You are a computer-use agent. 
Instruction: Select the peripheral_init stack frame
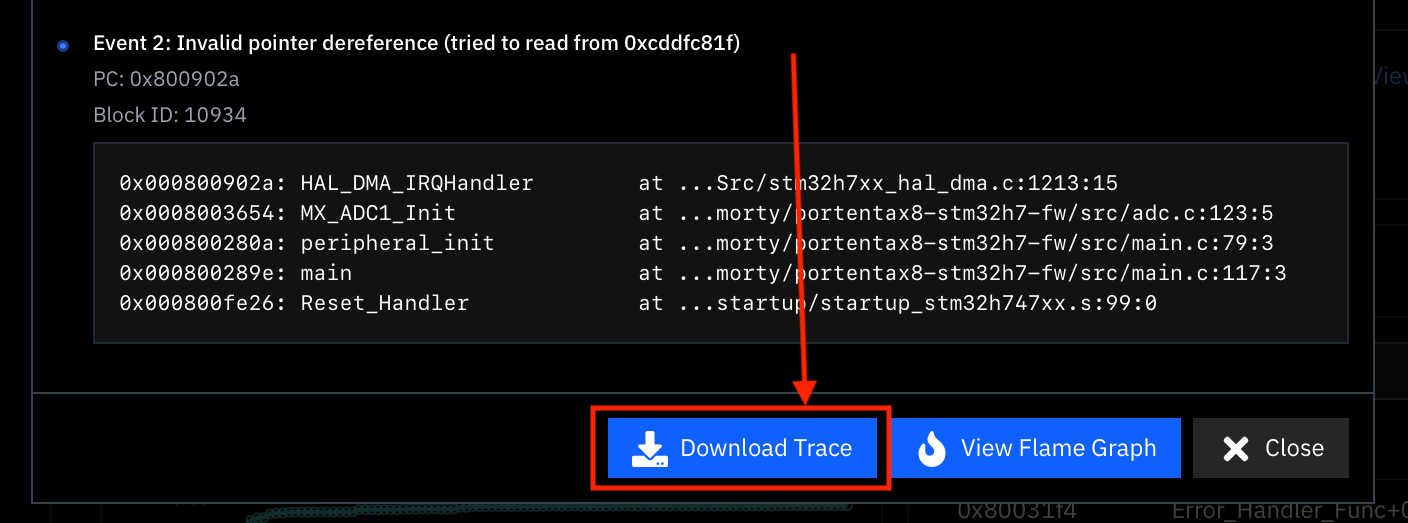(x=397, y=243)
